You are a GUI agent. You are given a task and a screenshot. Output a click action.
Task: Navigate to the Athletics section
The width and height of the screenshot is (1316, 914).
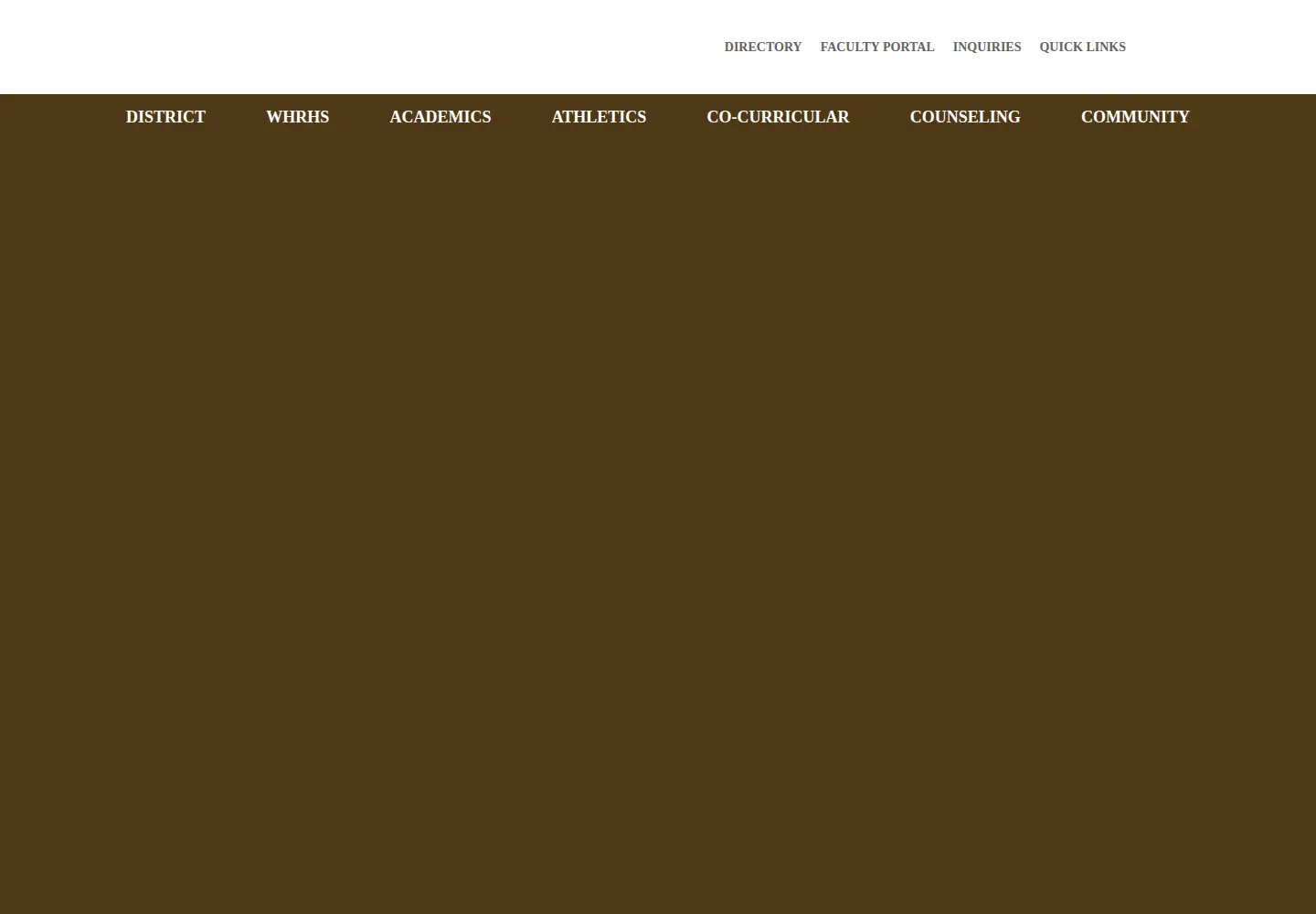(599, 117)
